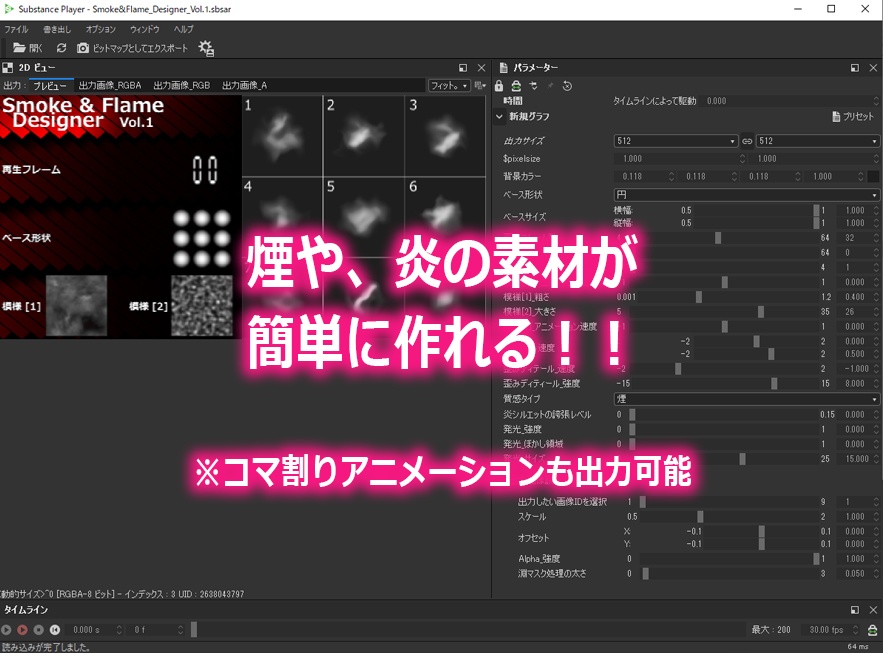Viewport: 883px width, 653px height.
Task: Float the 2D ビュー panel
Action: 463,68
